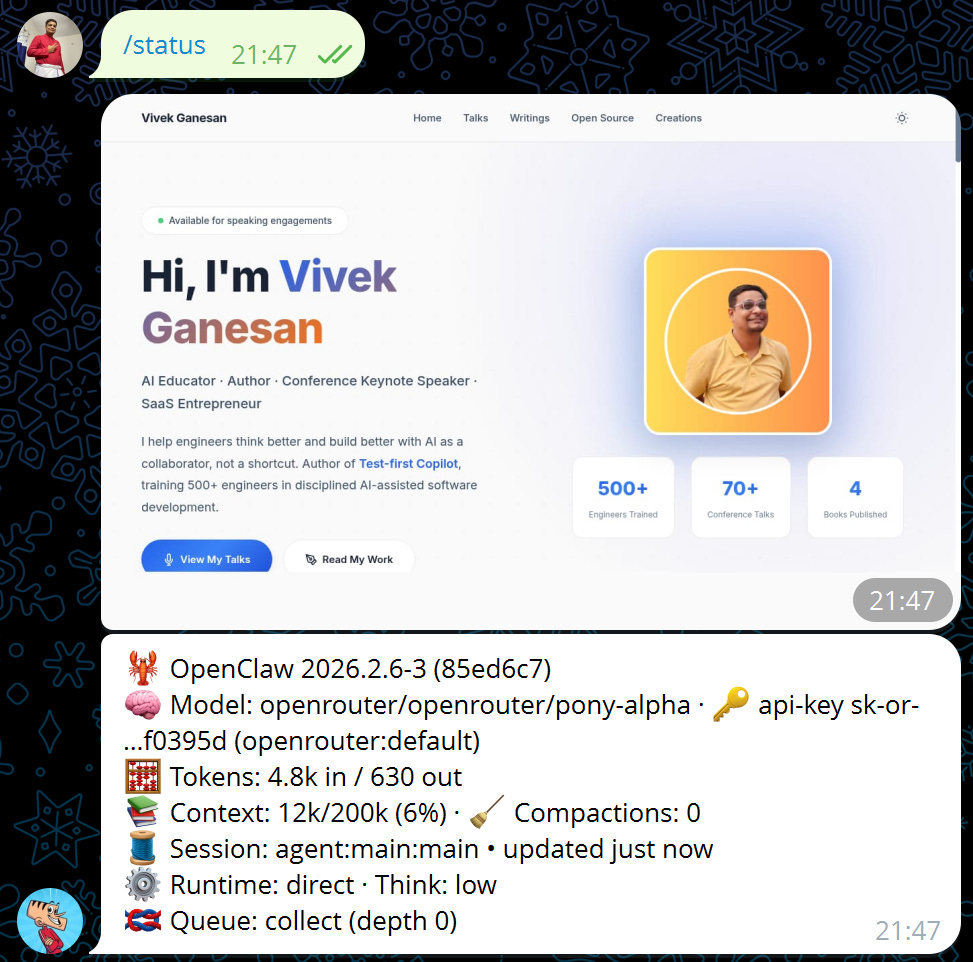Click the Compactions: 0 text
Screen dimensions: 973x962
point(607,813)
